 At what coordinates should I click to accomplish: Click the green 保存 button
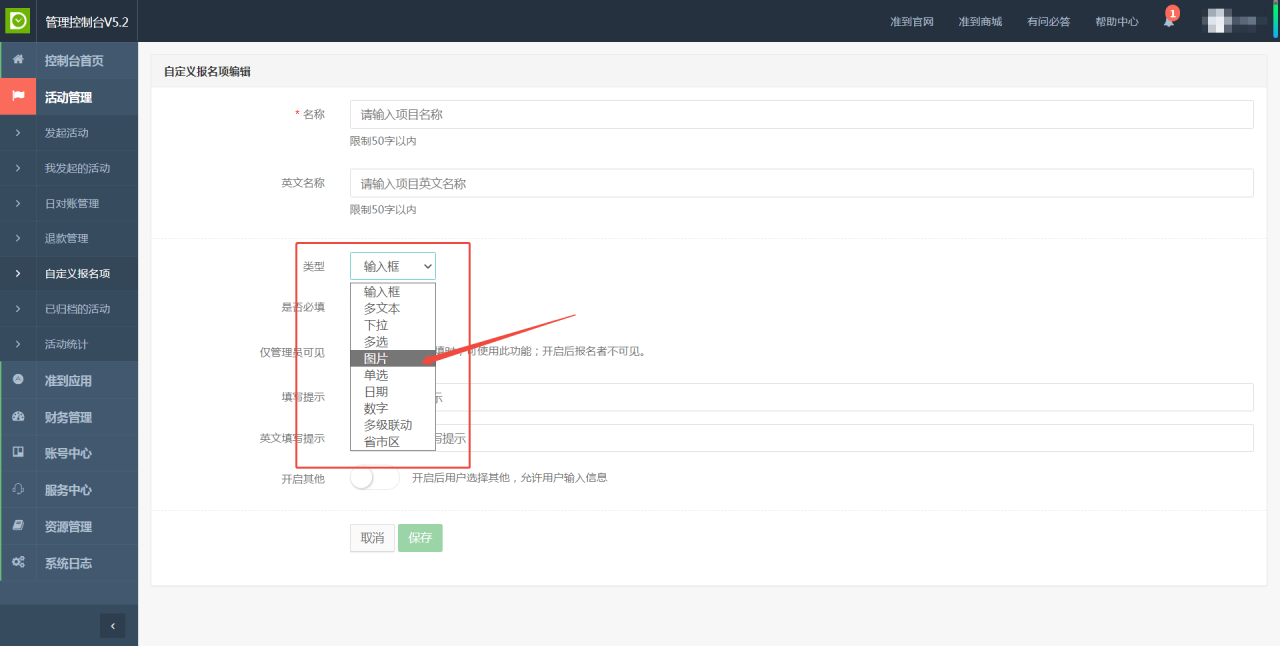pos(420,538)
